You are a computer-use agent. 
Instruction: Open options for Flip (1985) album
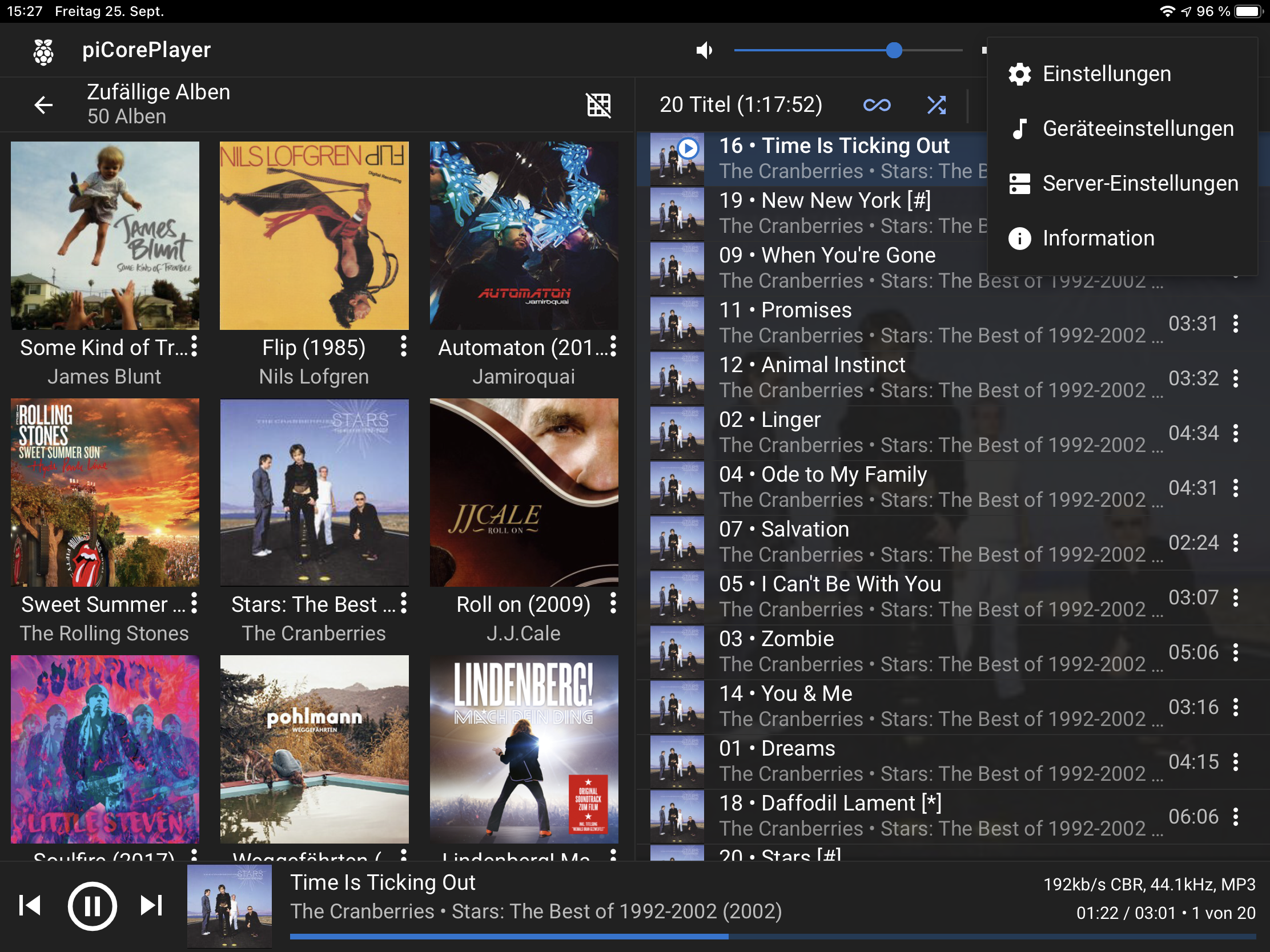pos(404,346)
